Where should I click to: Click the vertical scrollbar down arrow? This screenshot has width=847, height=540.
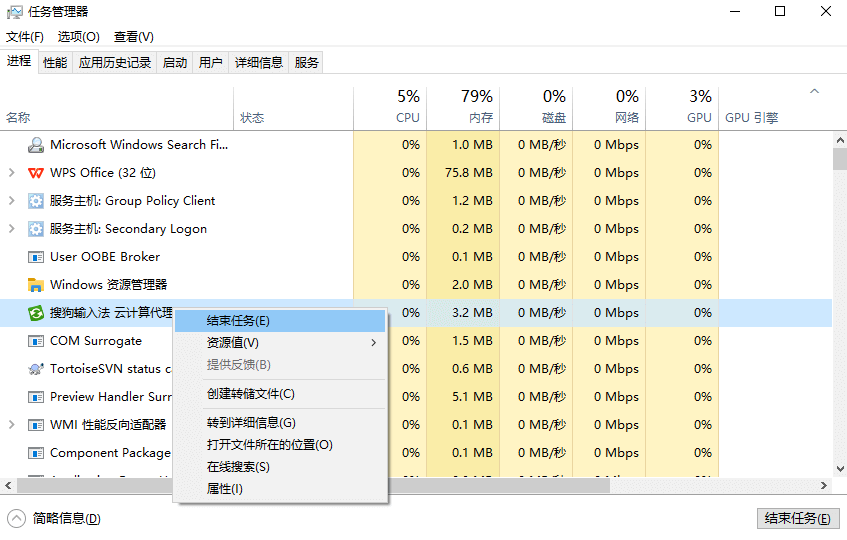(840, 469)
